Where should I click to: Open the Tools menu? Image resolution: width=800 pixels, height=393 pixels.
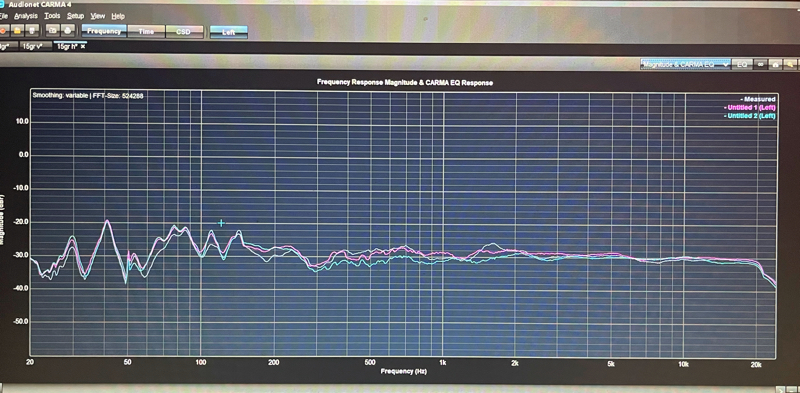click(x=52, y=16)
